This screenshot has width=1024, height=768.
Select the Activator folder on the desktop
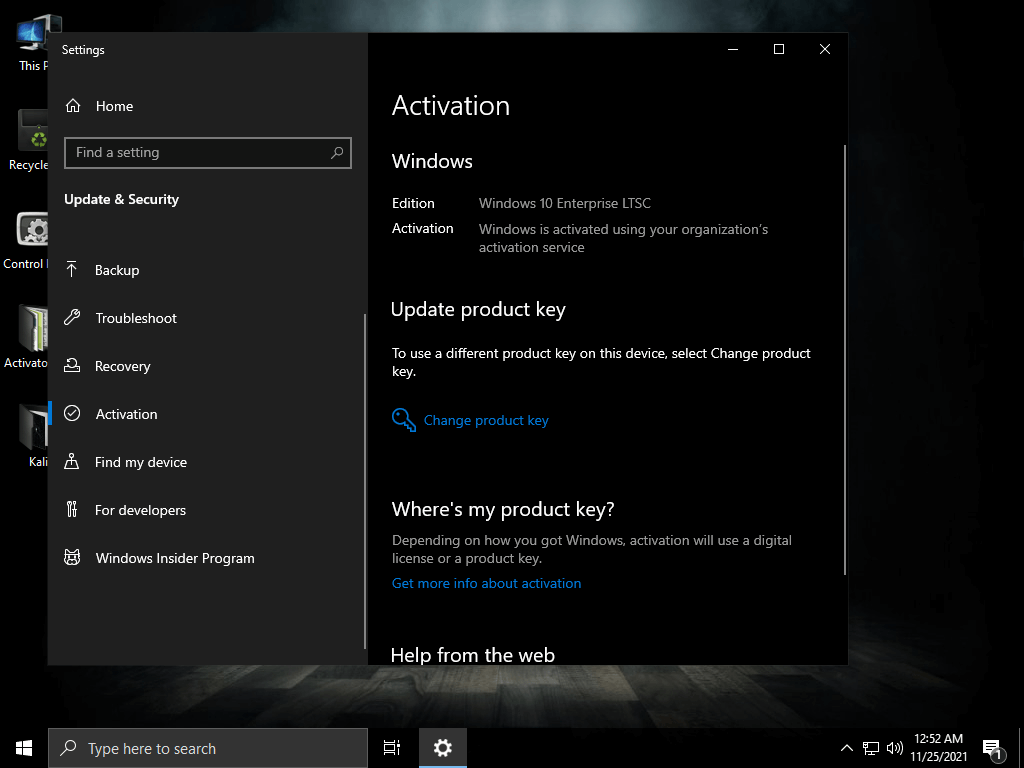pyautogui.click(x=26, y=337)
